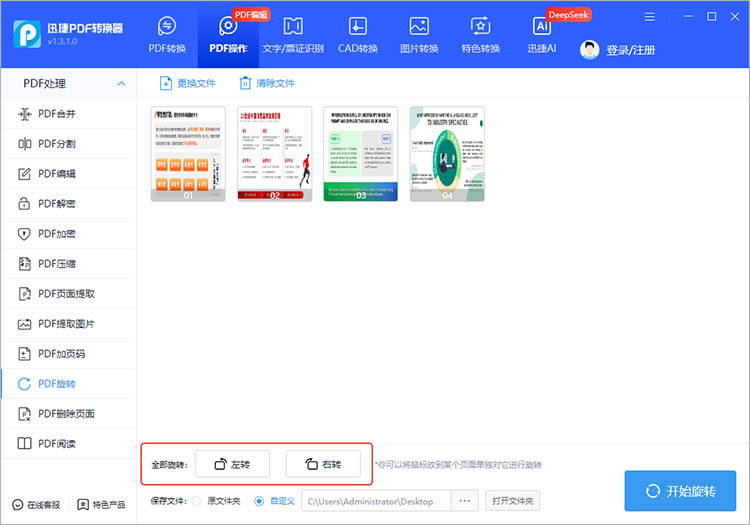Choose PDF解密 in sidebar
750x525 pixels.
[x=69, y=204]
